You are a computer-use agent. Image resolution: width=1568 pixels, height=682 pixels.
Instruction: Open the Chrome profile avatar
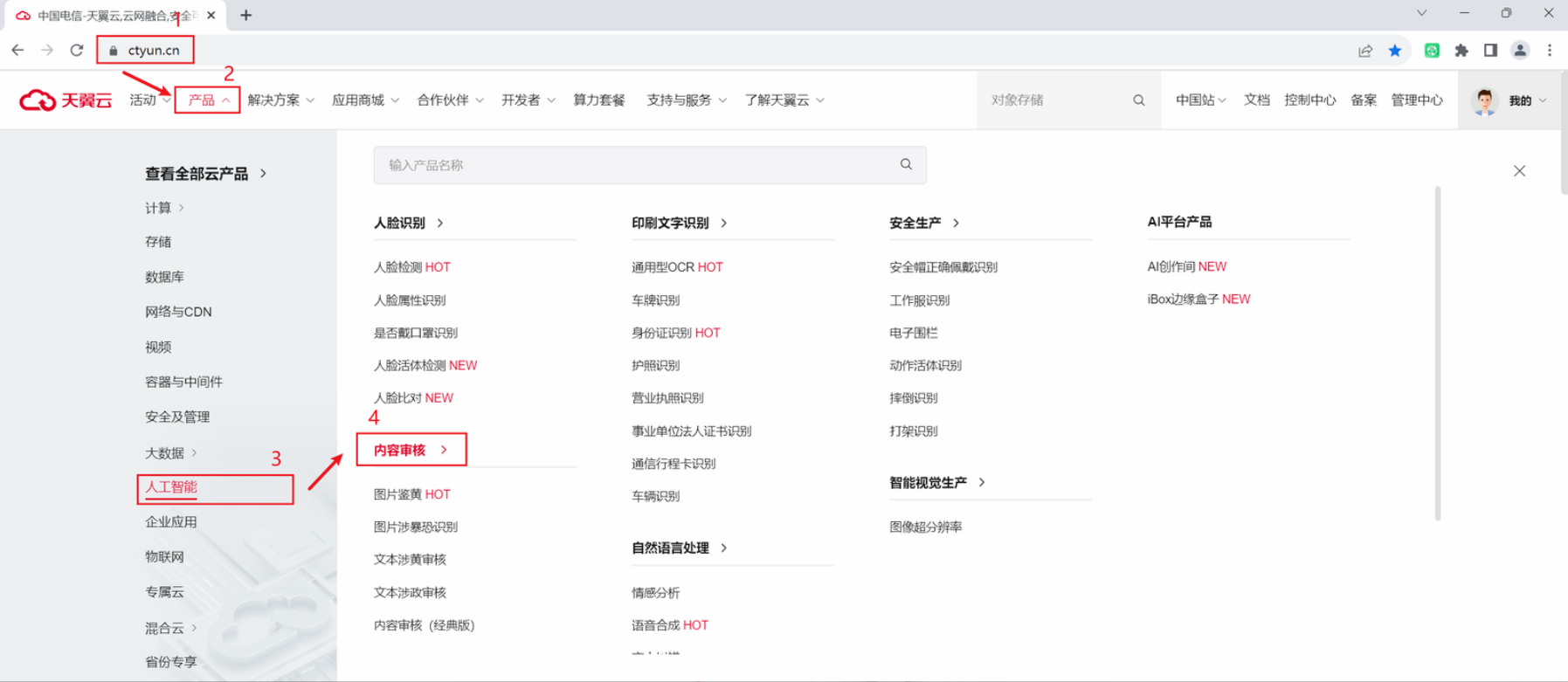coord(1520,51)
